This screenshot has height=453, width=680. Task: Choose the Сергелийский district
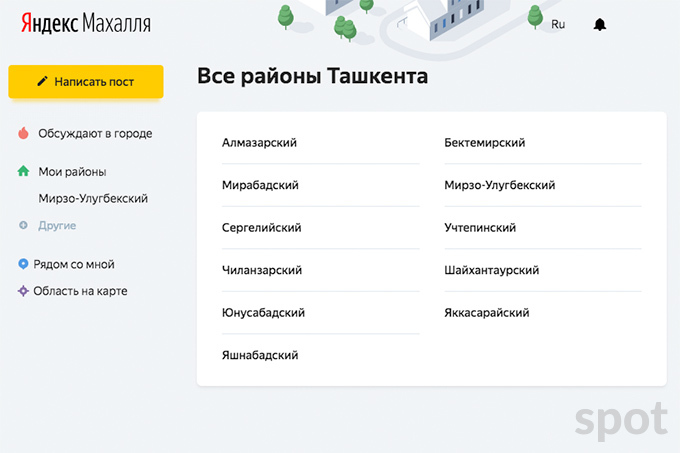tap(262, 228)
